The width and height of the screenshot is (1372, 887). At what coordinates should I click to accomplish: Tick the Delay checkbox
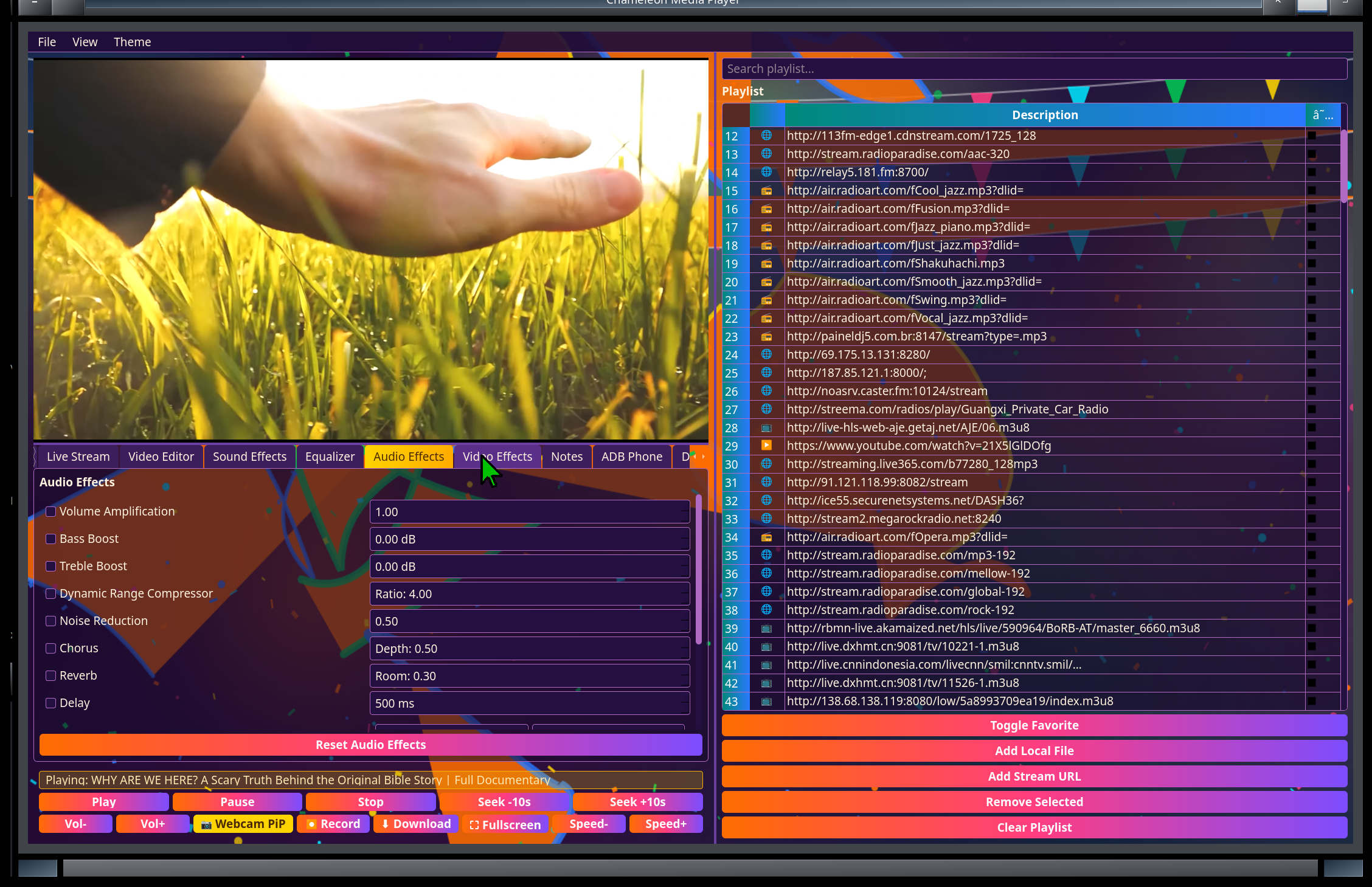pos(51,703)
